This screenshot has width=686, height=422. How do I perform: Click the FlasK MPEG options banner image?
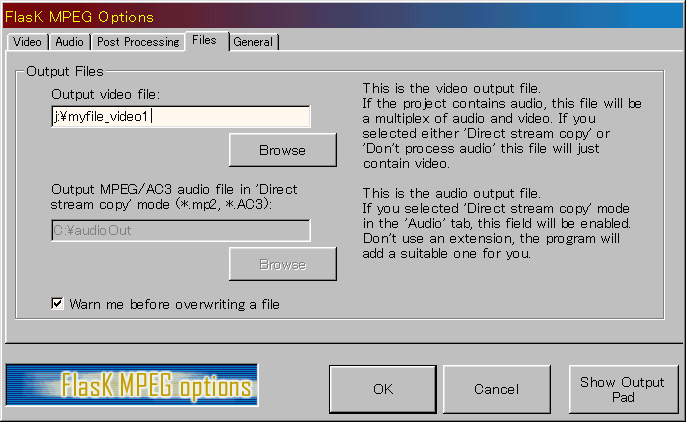point(132,385)
